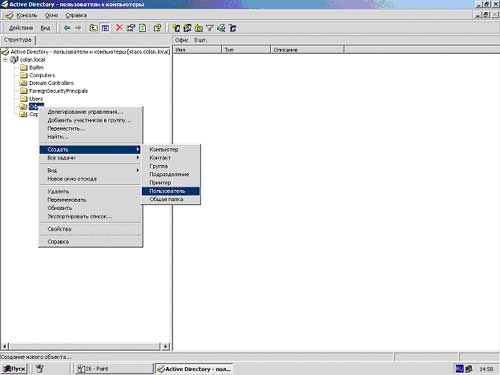
Task: Collapse the colan.local domain tree node
Action: (x=5, y=60)
